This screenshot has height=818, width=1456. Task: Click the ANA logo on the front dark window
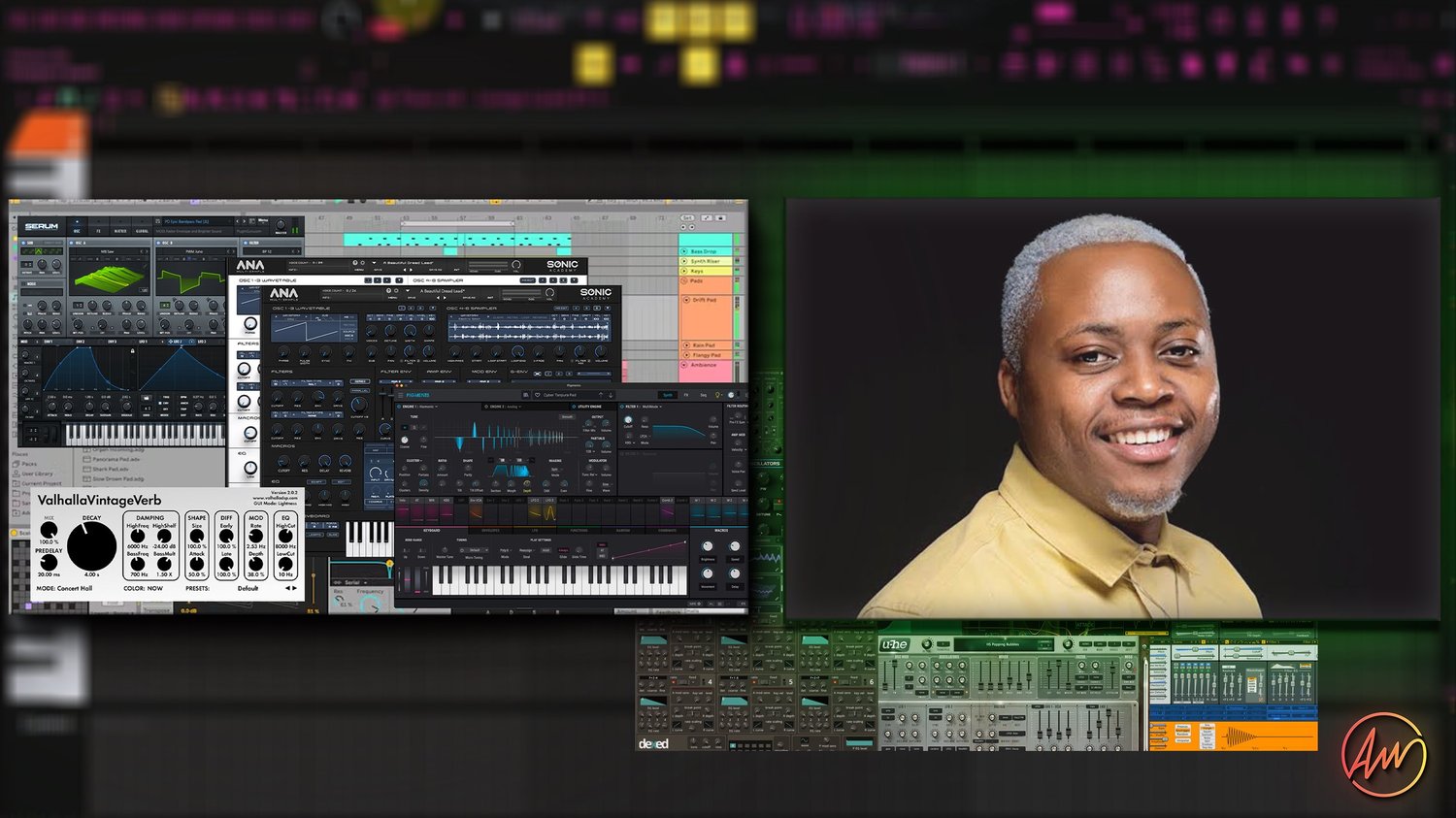click(x=283, y=293)
